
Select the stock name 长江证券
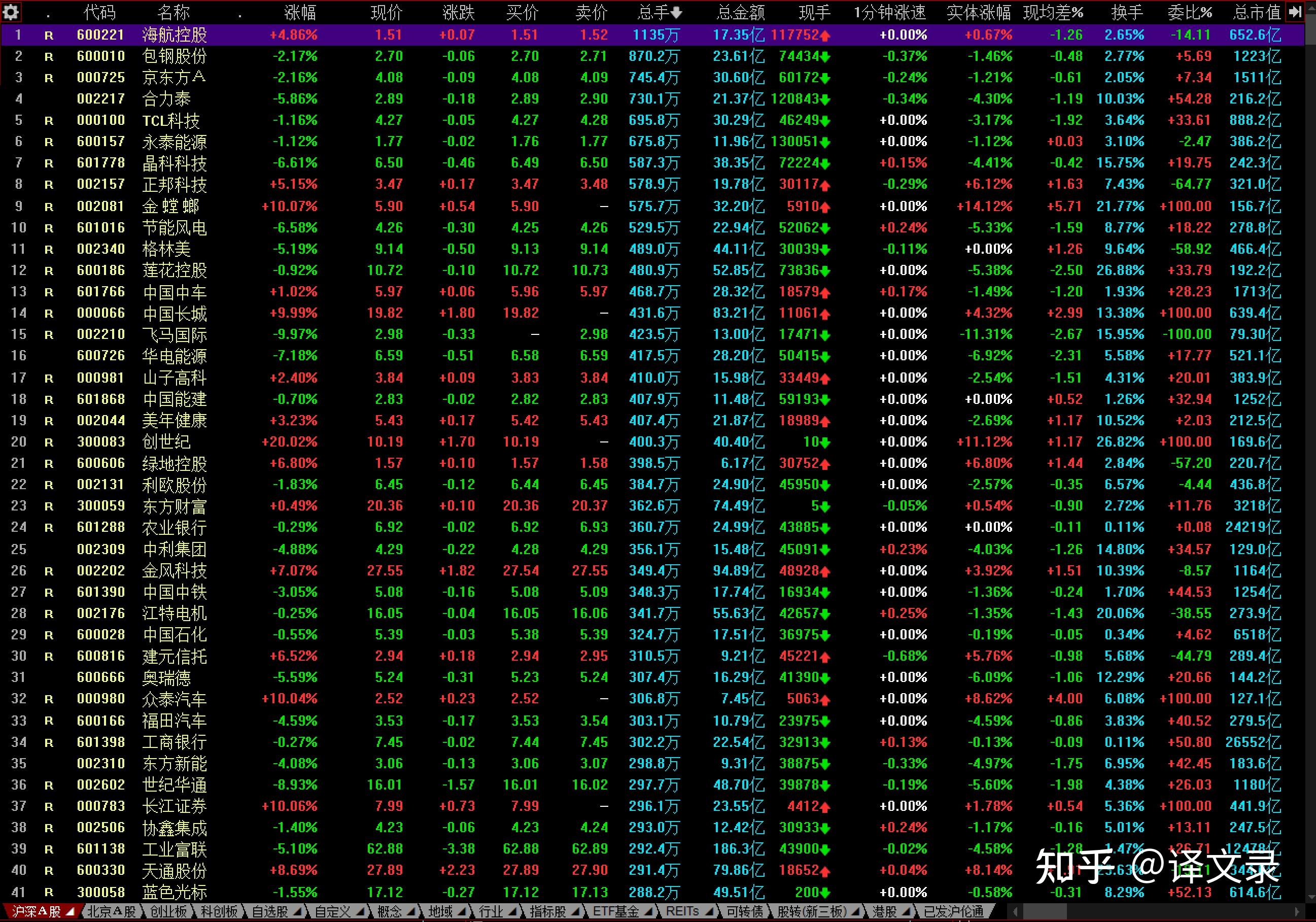click(x=174, y=806)
